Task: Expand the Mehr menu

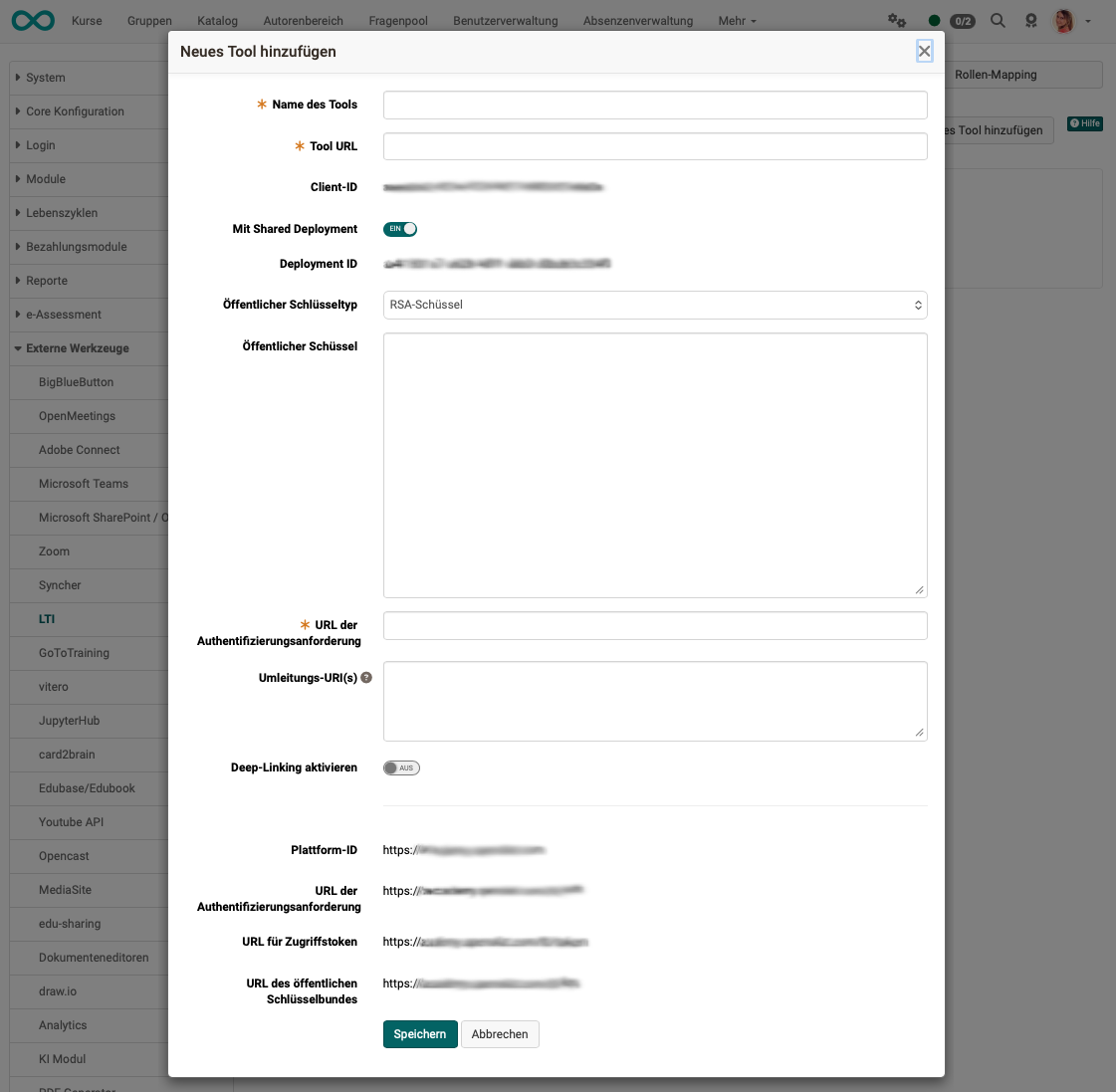Action: (736, 20)
